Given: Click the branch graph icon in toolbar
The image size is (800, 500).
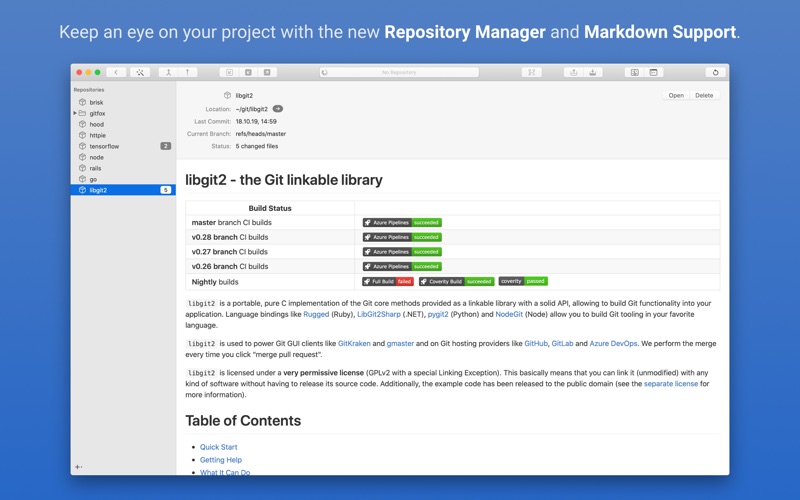Looking at the screenshot, I should coord(531,72).
